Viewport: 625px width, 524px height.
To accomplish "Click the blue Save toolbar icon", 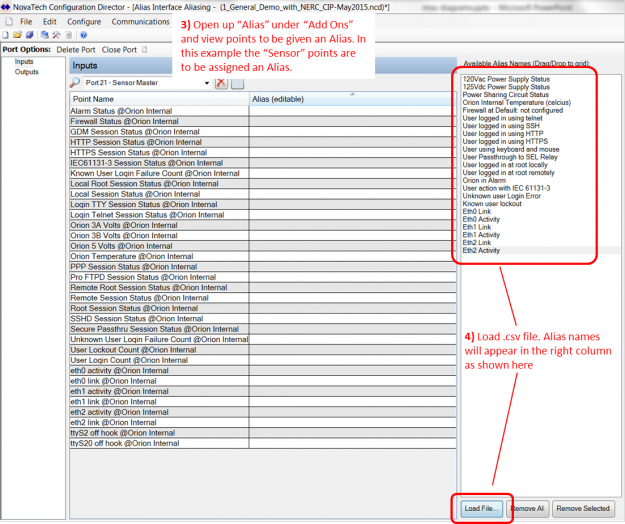I will coord(29,35).
